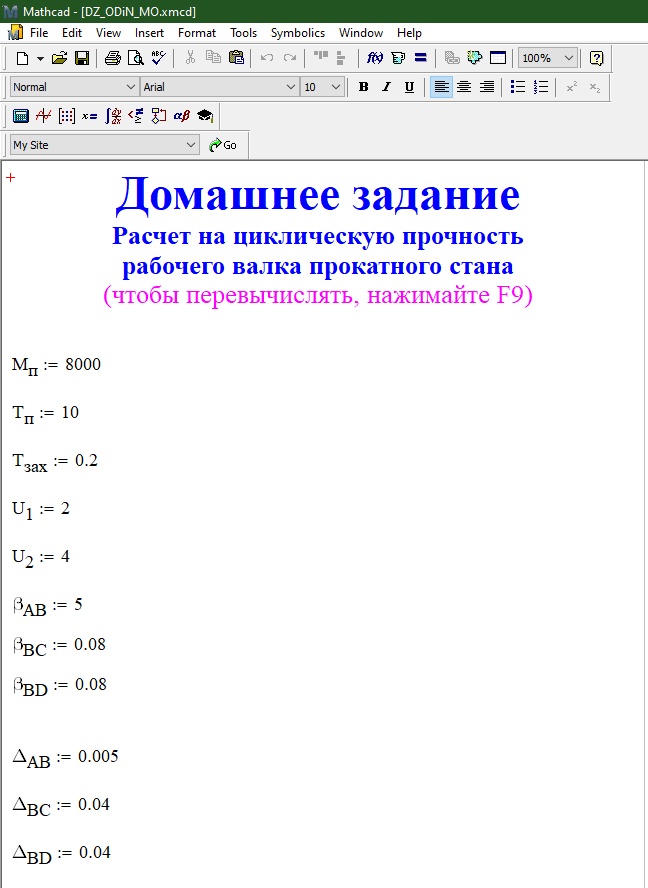
Task: Open the Insert menu
Action: [x=150, y=33]
